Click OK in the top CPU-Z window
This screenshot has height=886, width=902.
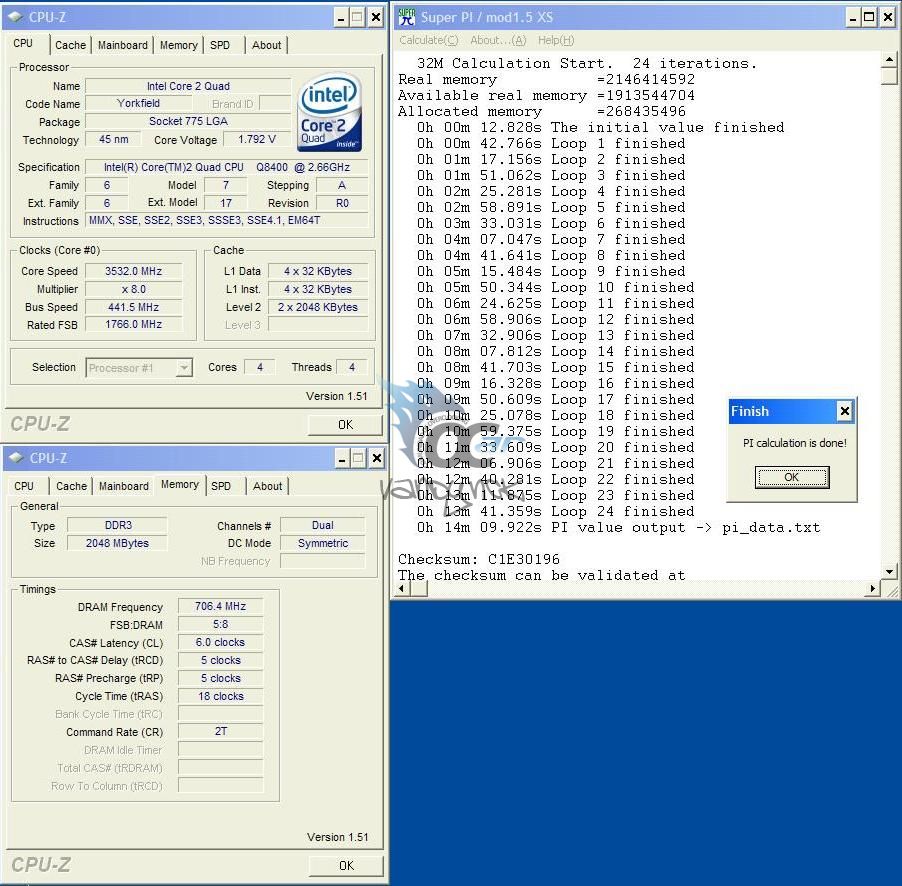click(x=345, y=425)
